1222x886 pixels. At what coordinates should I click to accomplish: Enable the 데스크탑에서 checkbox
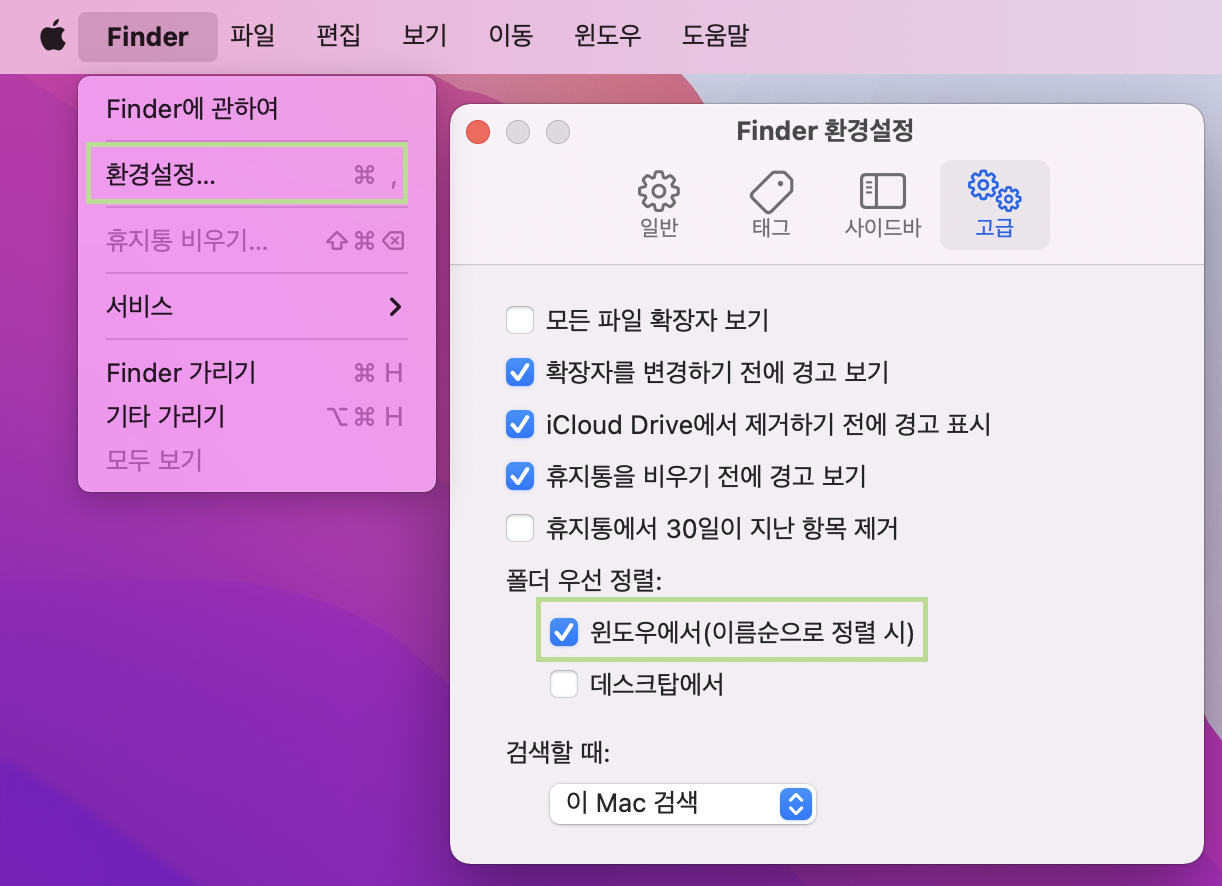564,684
